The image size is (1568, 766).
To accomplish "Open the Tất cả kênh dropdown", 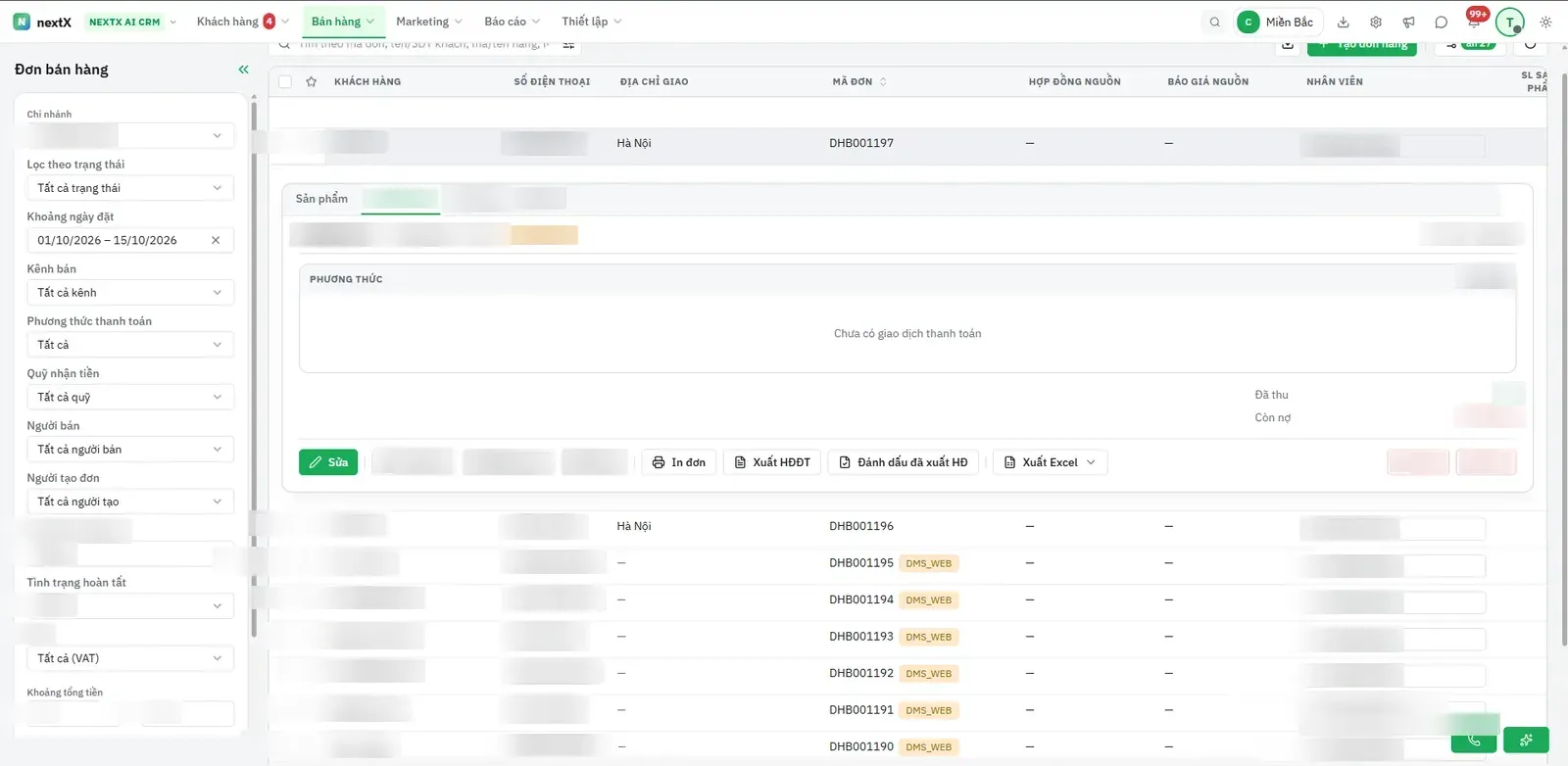I will click(130, 292).
